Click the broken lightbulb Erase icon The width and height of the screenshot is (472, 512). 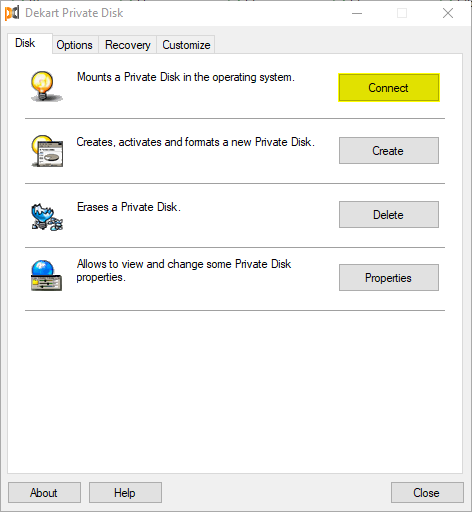click(47, 217)
